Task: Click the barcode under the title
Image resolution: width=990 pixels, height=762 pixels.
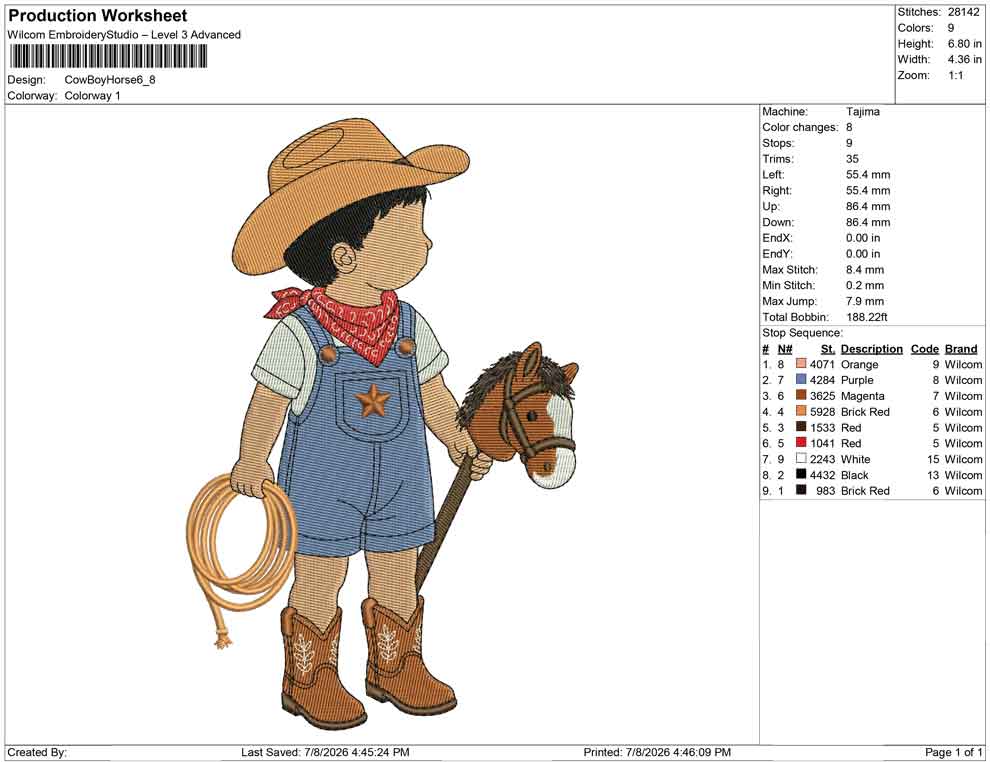Action: [x=108, y=57]
